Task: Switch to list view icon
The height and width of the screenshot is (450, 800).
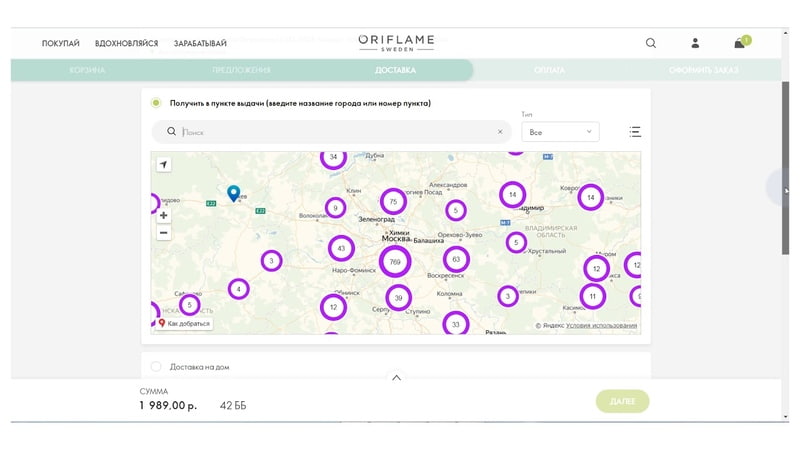Action: click(x=635, y=132)
